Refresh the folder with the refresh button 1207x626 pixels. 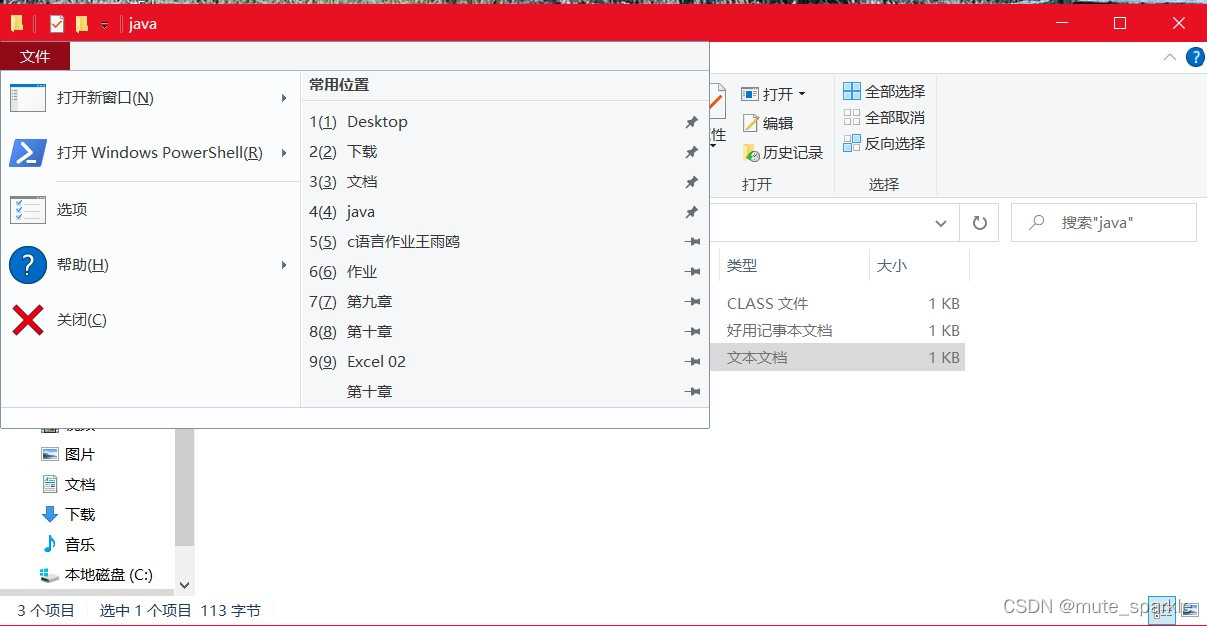pos(980,223)
